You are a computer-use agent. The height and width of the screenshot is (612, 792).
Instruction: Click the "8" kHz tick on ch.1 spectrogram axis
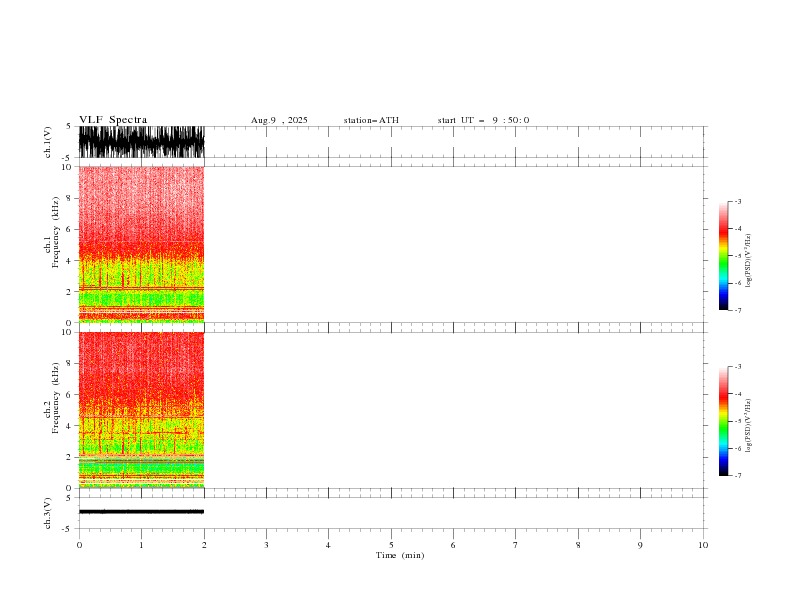pyautogui.click(x=69, y=198)
